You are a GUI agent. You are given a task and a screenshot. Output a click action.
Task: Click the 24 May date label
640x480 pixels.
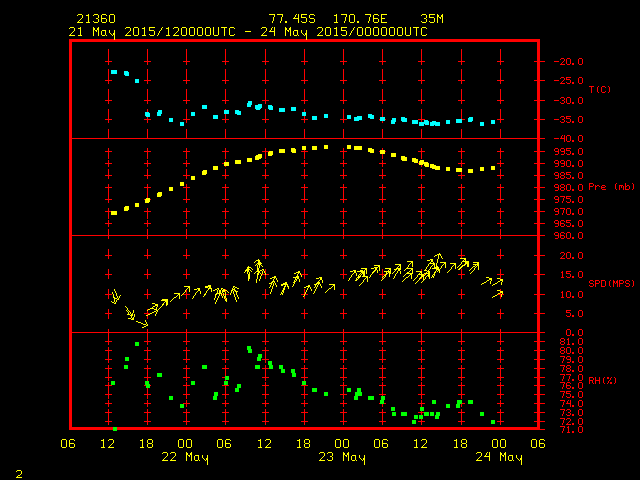(x=499, y=457)
